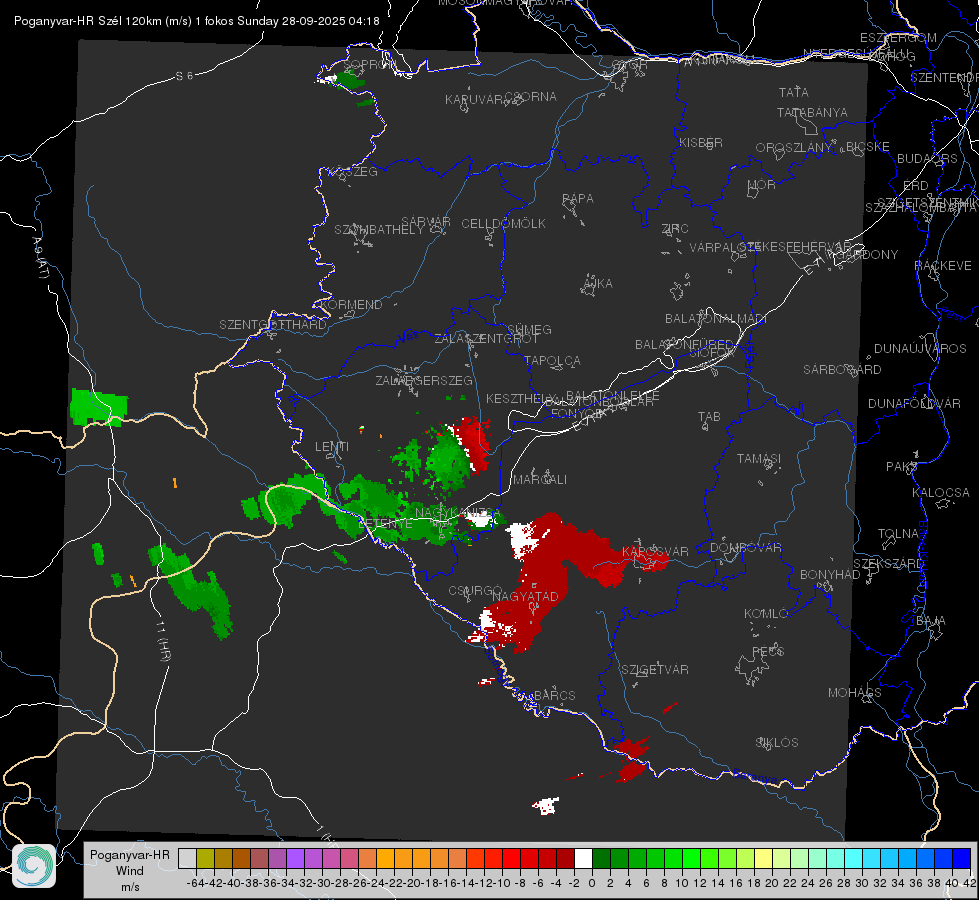Click the BICSKE town label
The image size is (979, 900).
pyautogui.click(x=868, y=147)
